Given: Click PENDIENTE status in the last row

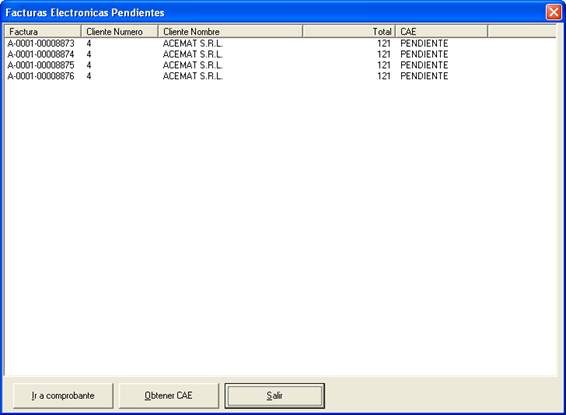Looking at the screenshot, I should point(424,76).
